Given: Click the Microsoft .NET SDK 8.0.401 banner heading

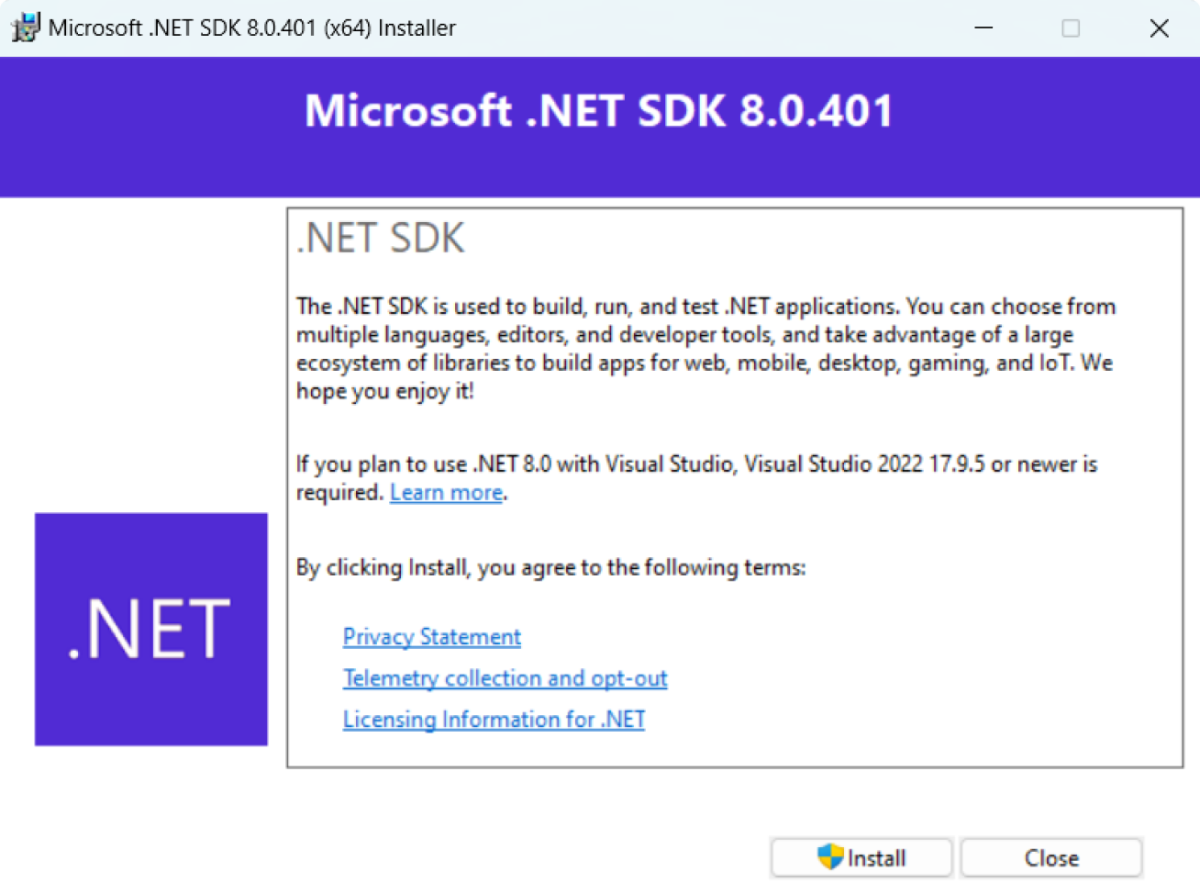Looking at the screenshot, I should 598,111.
